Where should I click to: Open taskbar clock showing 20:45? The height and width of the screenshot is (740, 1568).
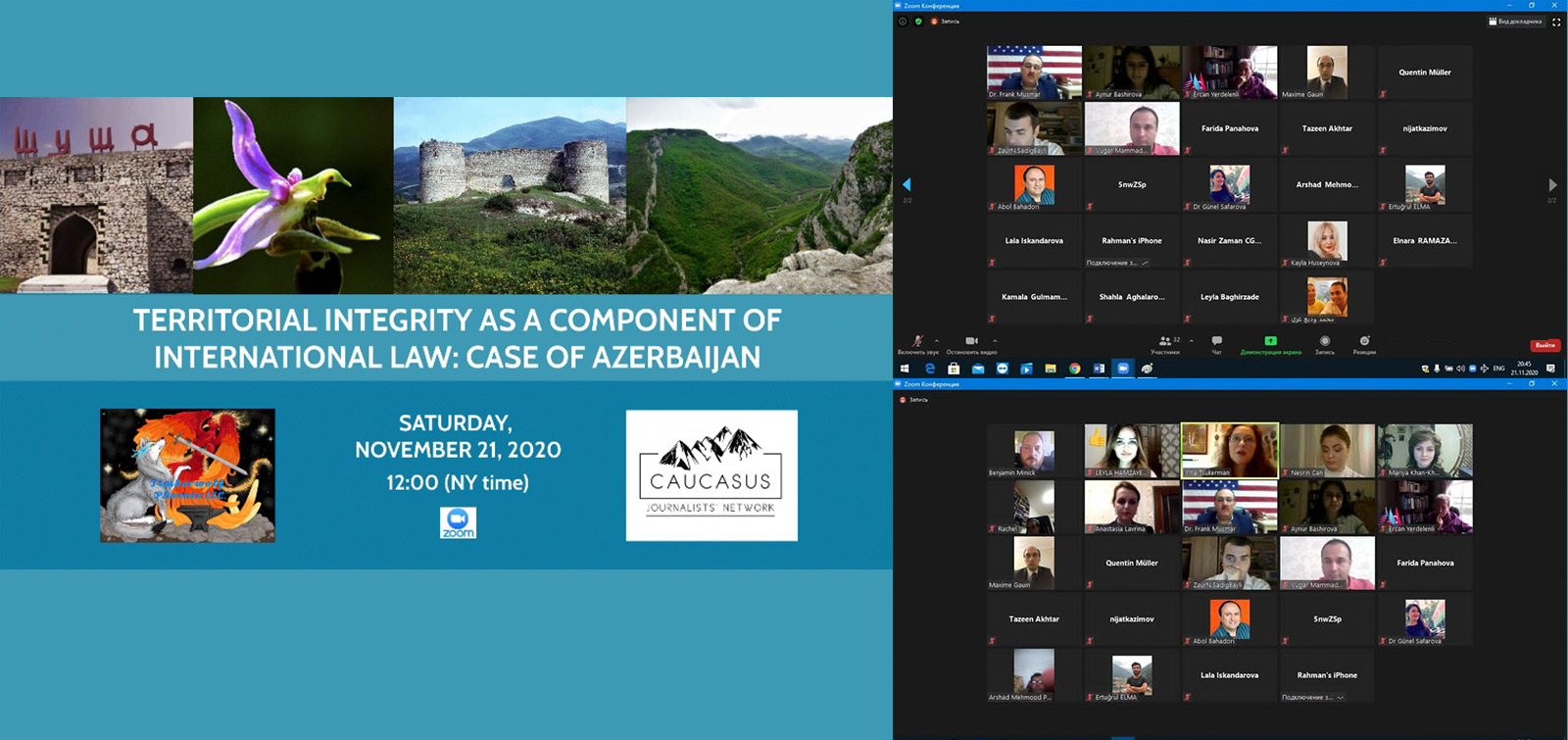click(x=1524, y=369)
